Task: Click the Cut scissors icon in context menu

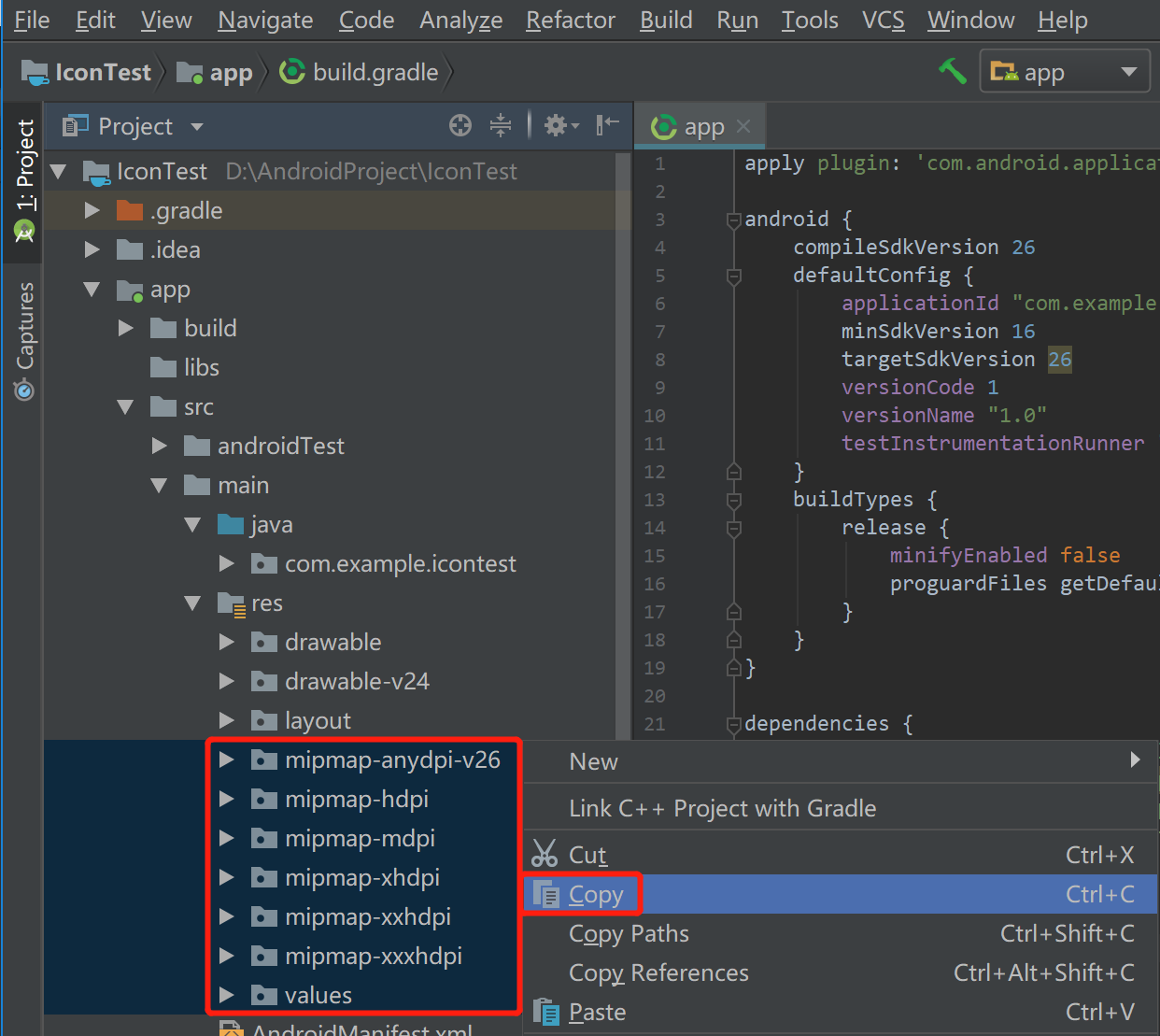Action: tap(545, 854)
